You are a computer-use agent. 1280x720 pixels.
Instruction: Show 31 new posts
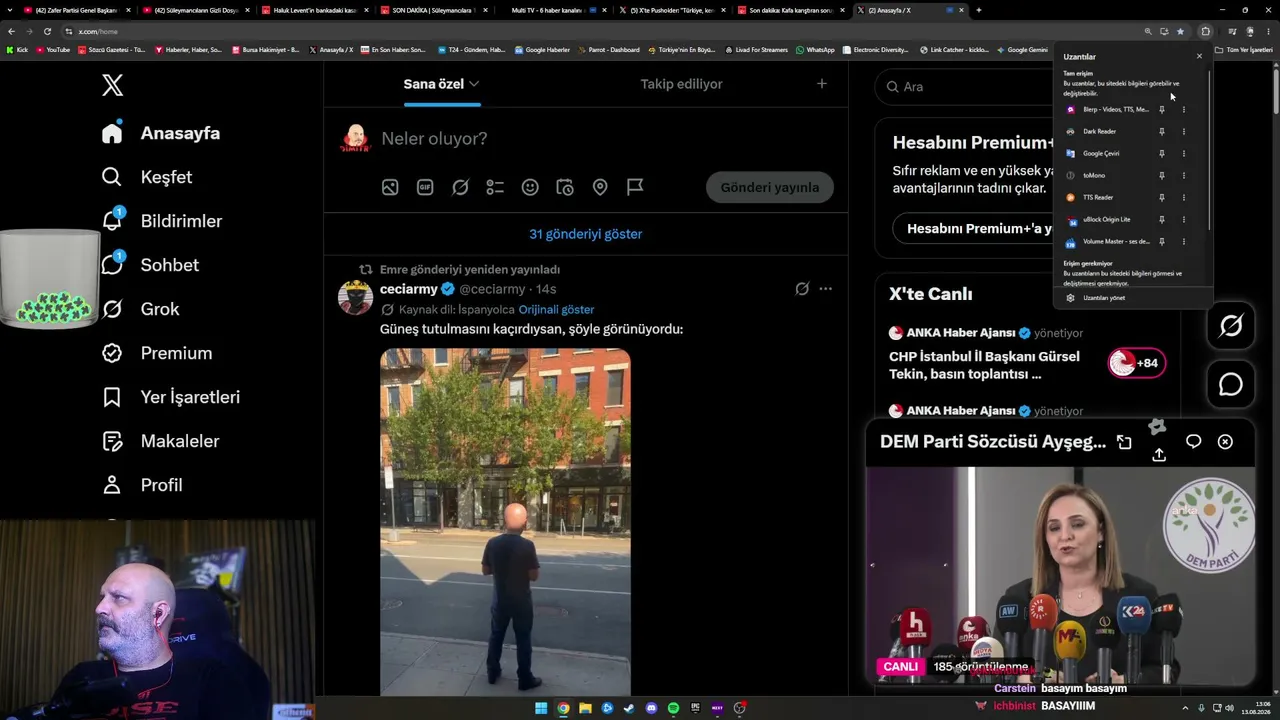(x=586, y=234)
